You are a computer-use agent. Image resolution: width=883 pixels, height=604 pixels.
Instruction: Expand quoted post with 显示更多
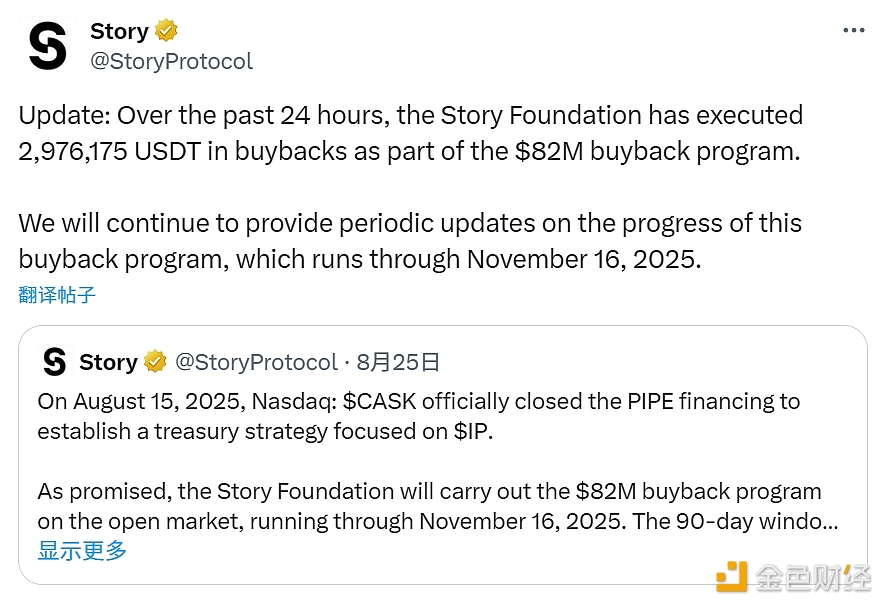pos(82,550)
